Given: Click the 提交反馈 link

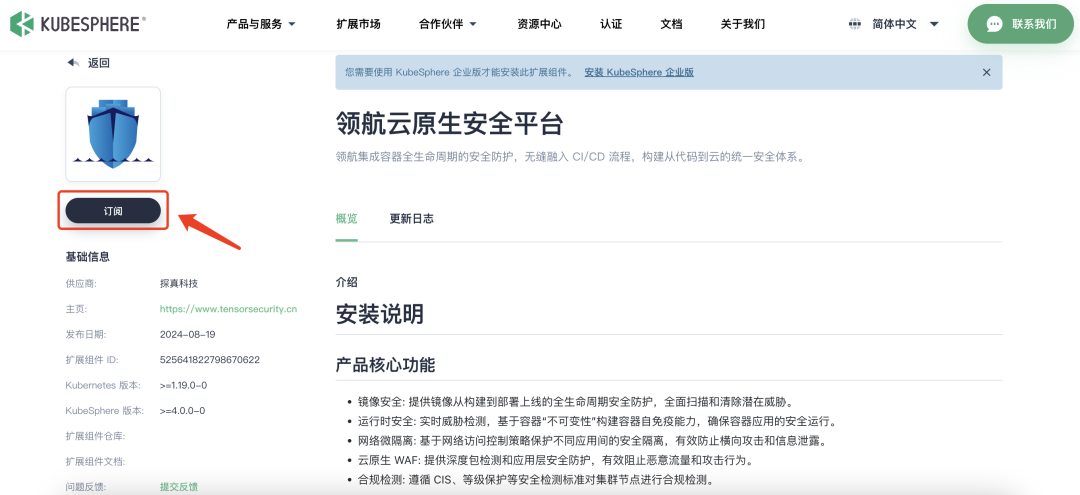Looking at the screenshot, I should pos(178,487).
